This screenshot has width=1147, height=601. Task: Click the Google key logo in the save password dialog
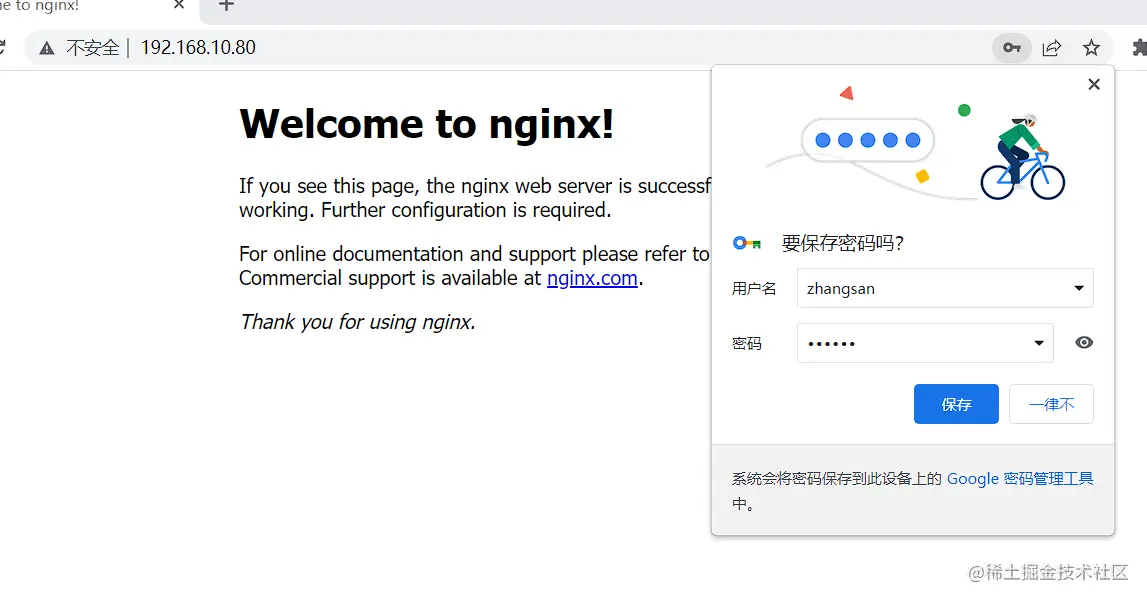[x=744, y=242]
